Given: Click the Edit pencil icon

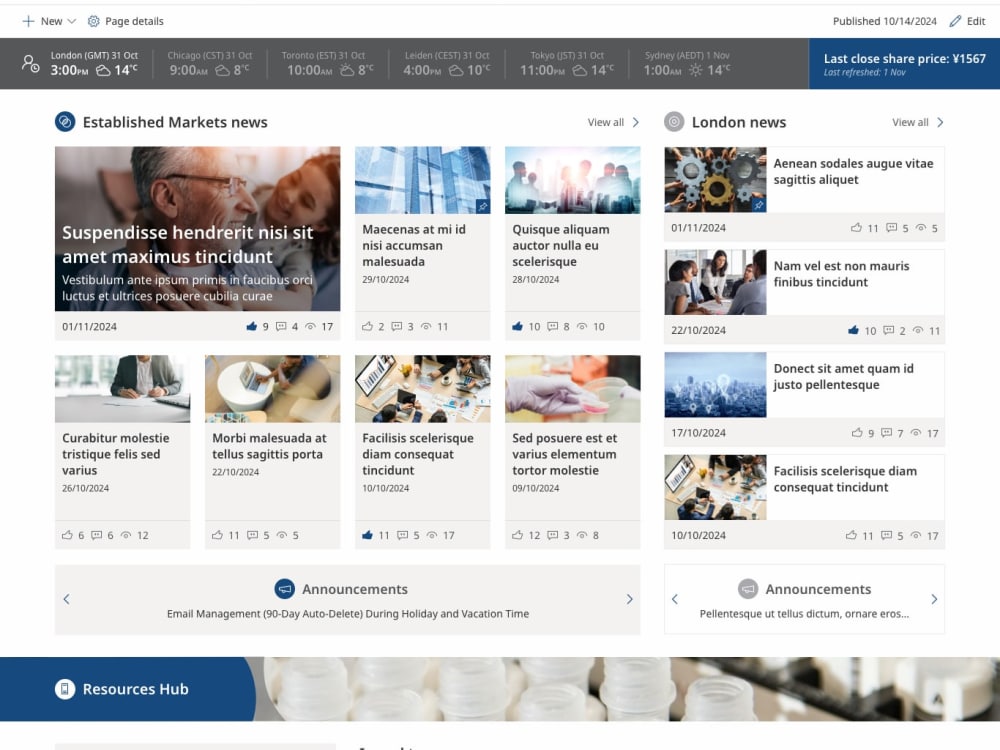Looking at the screenshot, I should (x=955, y=21).
